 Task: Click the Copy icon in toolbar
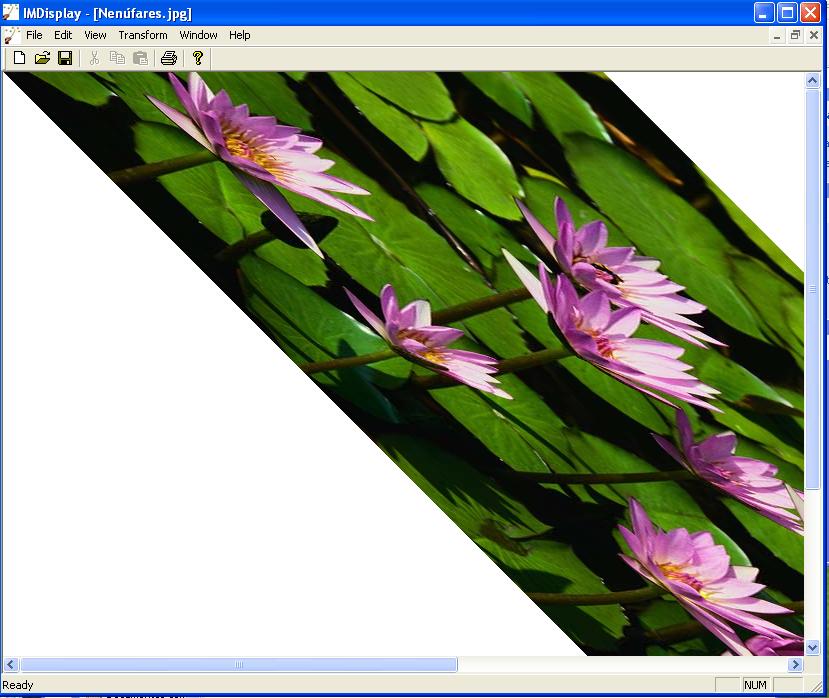pos(117,58)
